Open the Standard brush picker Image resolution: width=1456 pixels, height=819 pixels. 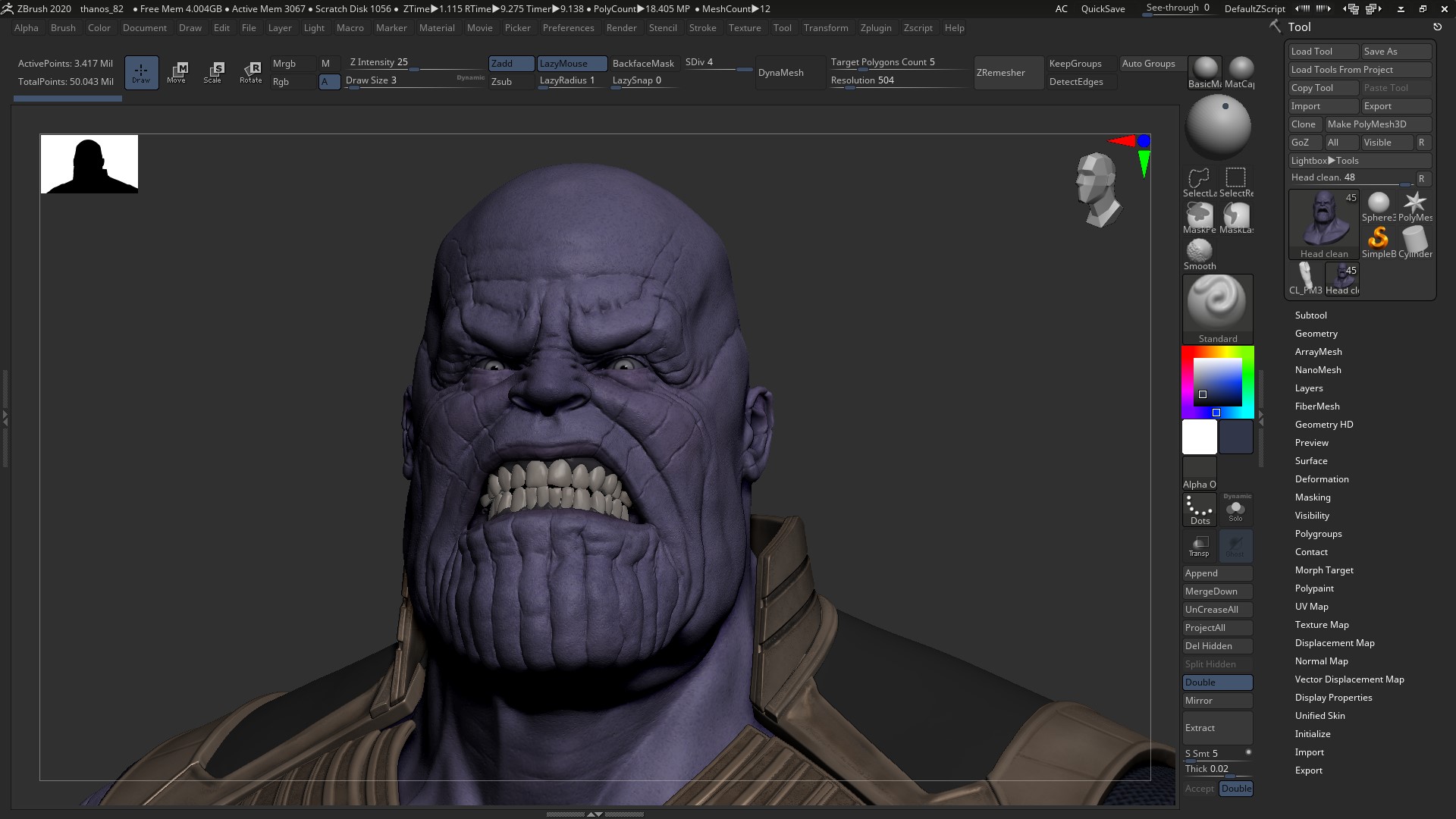[1217, 309]
